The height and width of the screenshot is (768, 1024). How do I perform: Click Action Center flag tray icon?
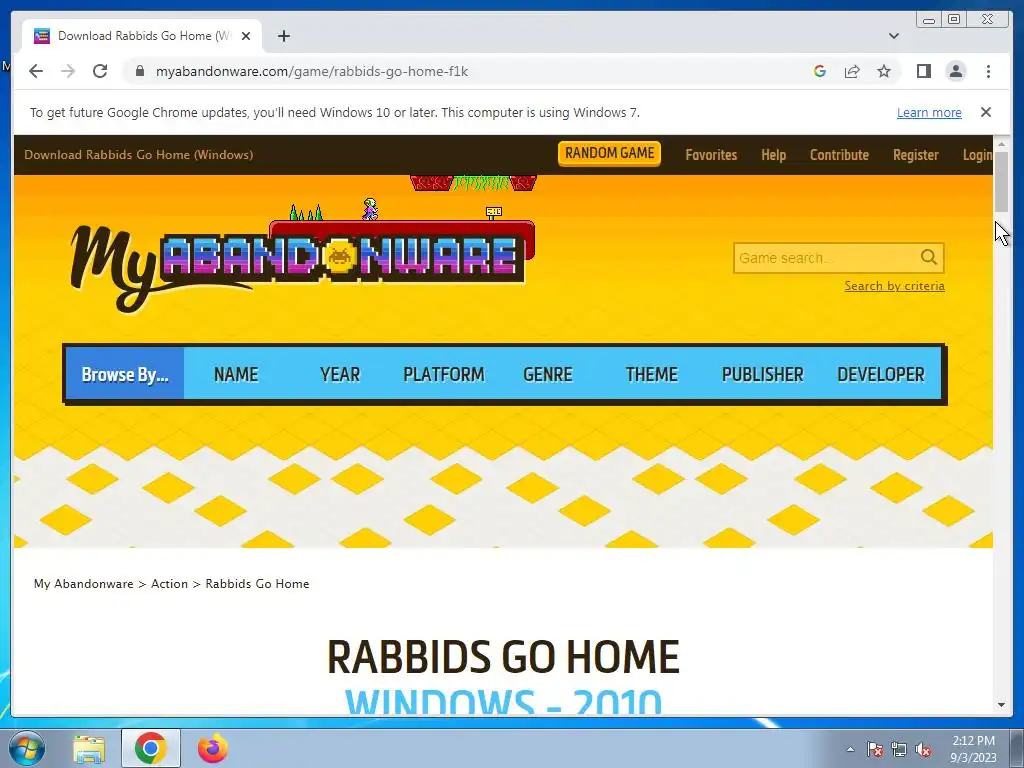[874, 749]
